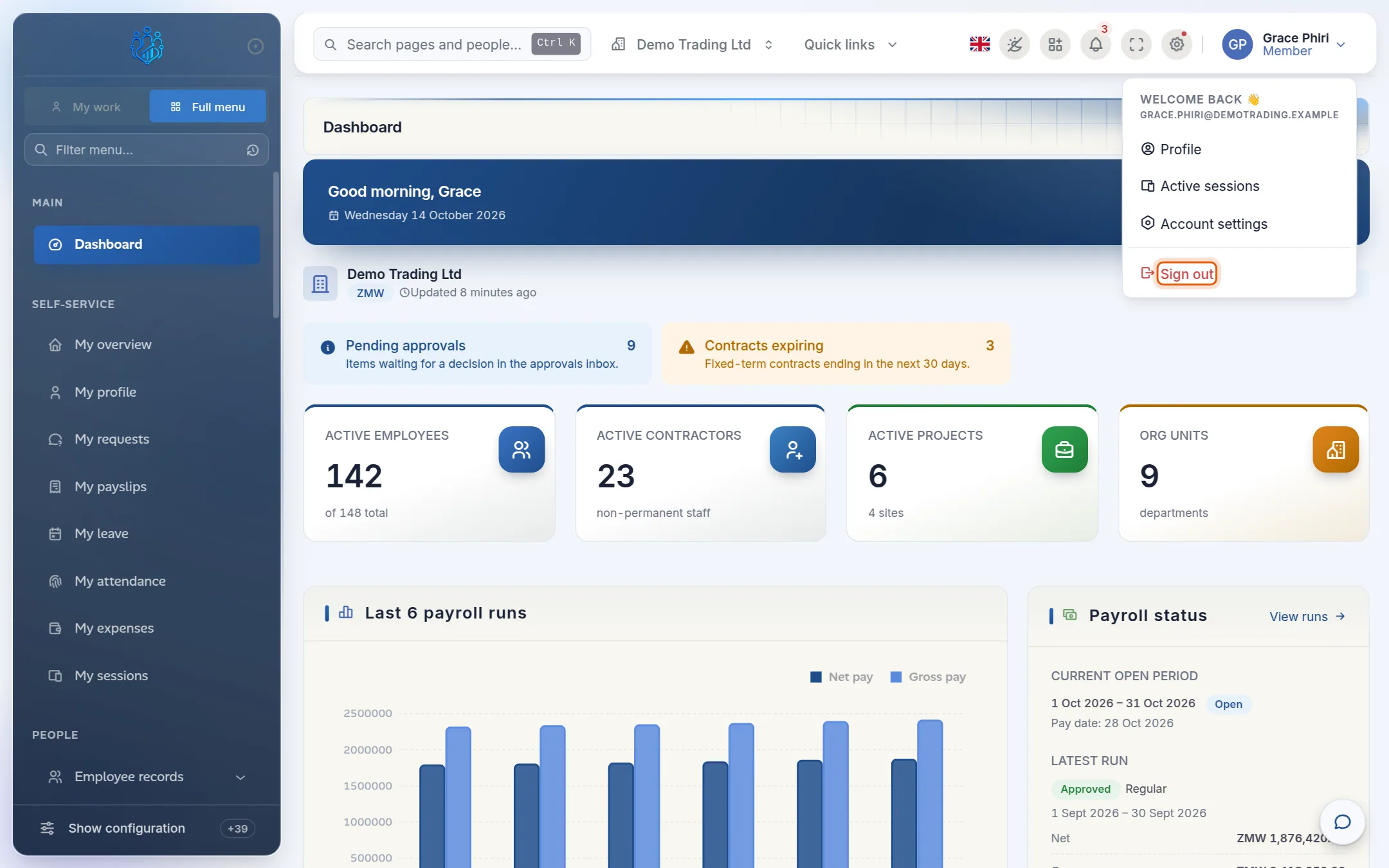Expand the Quick links dropdown

click(850, 44)
